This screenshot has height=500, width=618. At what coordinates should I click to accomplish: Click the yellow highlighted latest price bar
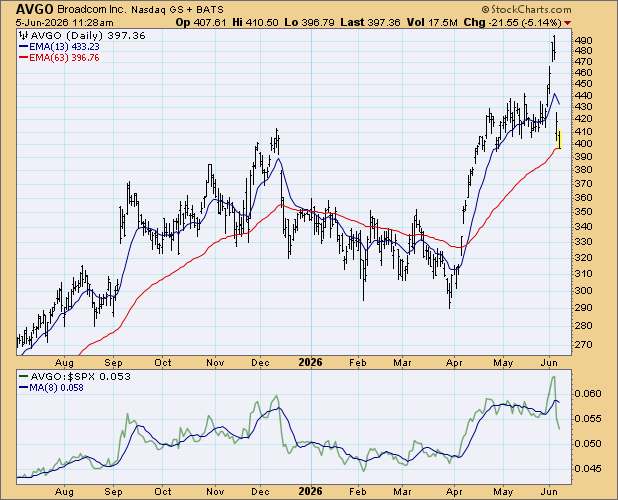(x=559, y=140)
